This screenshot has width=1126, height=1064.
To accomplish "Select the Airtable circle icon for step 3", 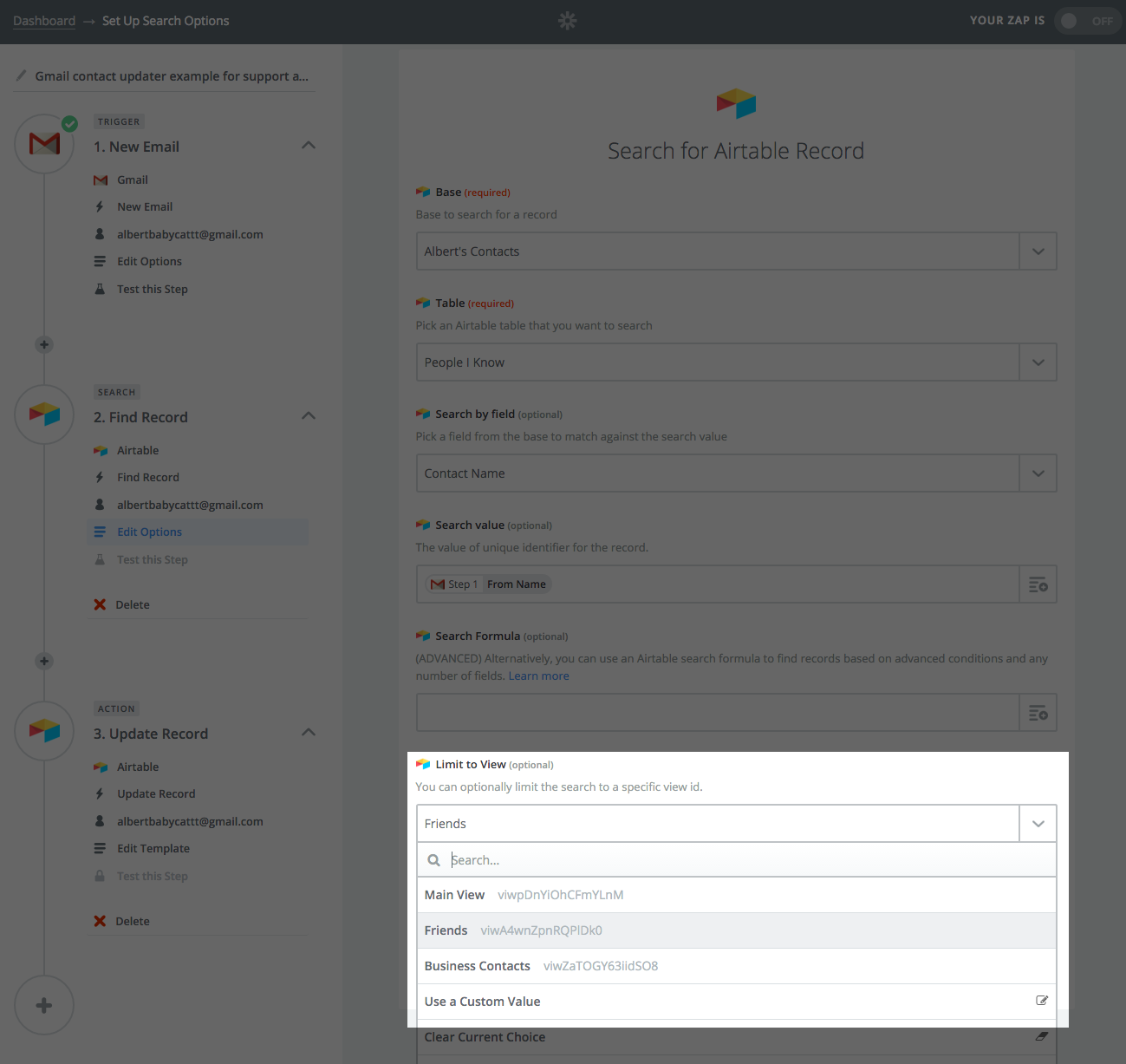I will pos(44,730).
